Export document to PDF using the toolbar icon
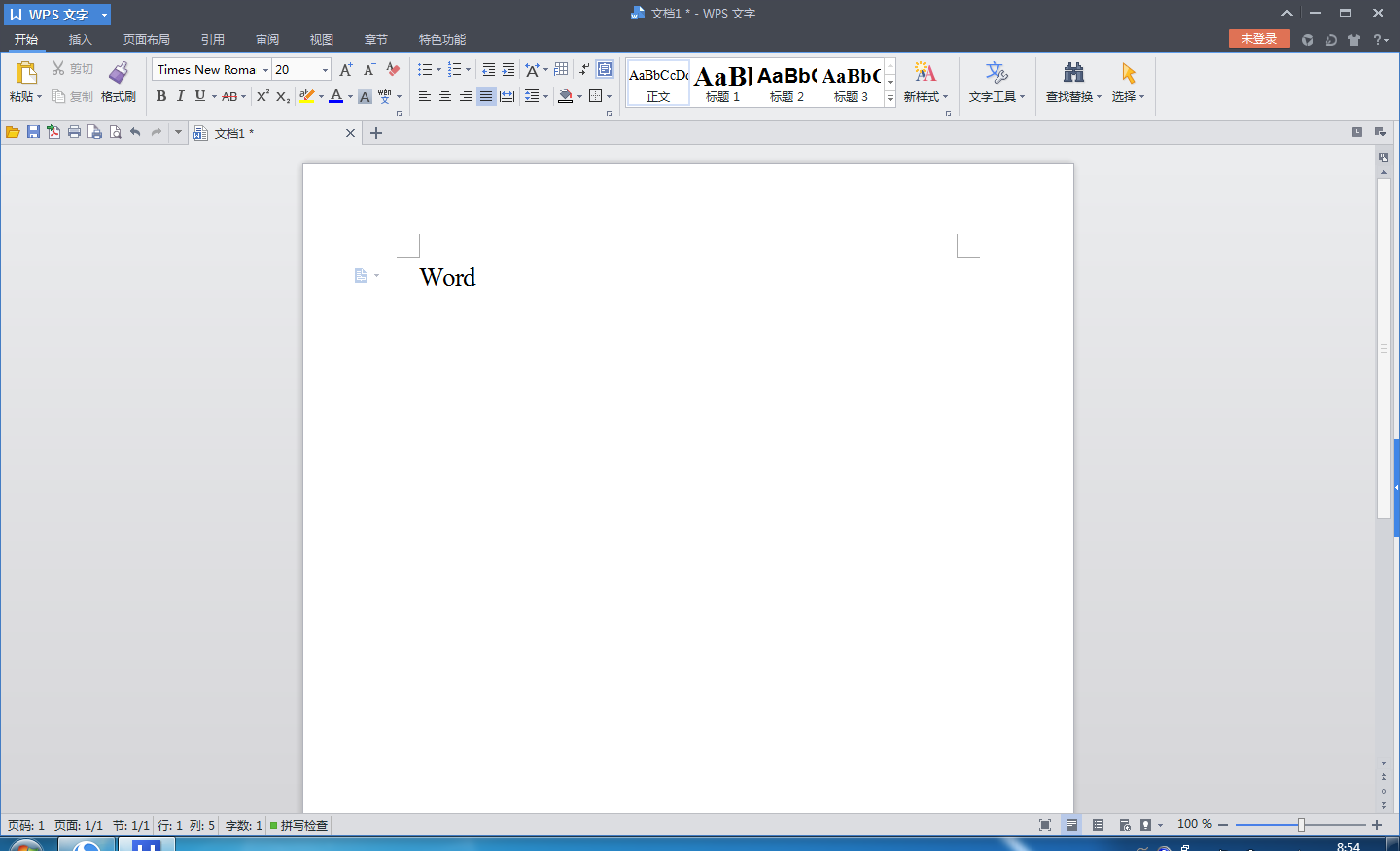 (53, 132)
